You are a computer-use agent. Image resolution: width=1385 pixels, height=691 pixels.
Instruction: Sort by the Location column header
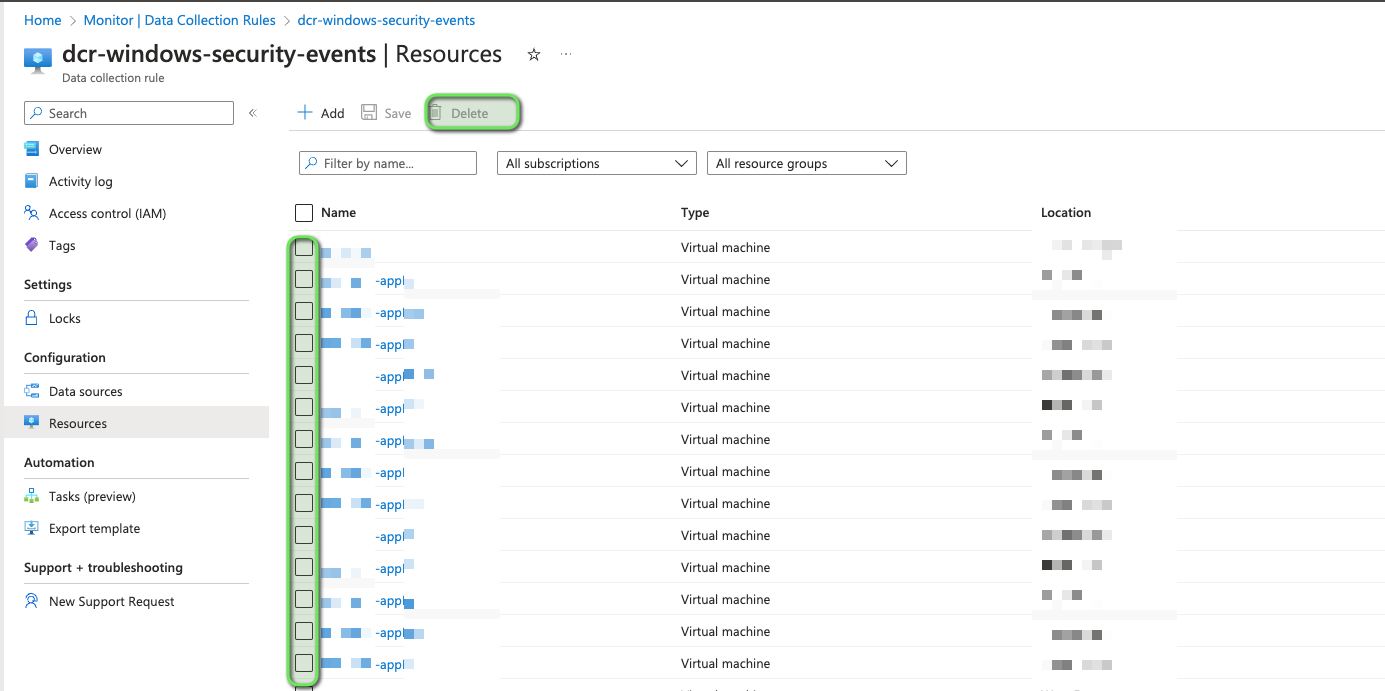coord(1066,213)
